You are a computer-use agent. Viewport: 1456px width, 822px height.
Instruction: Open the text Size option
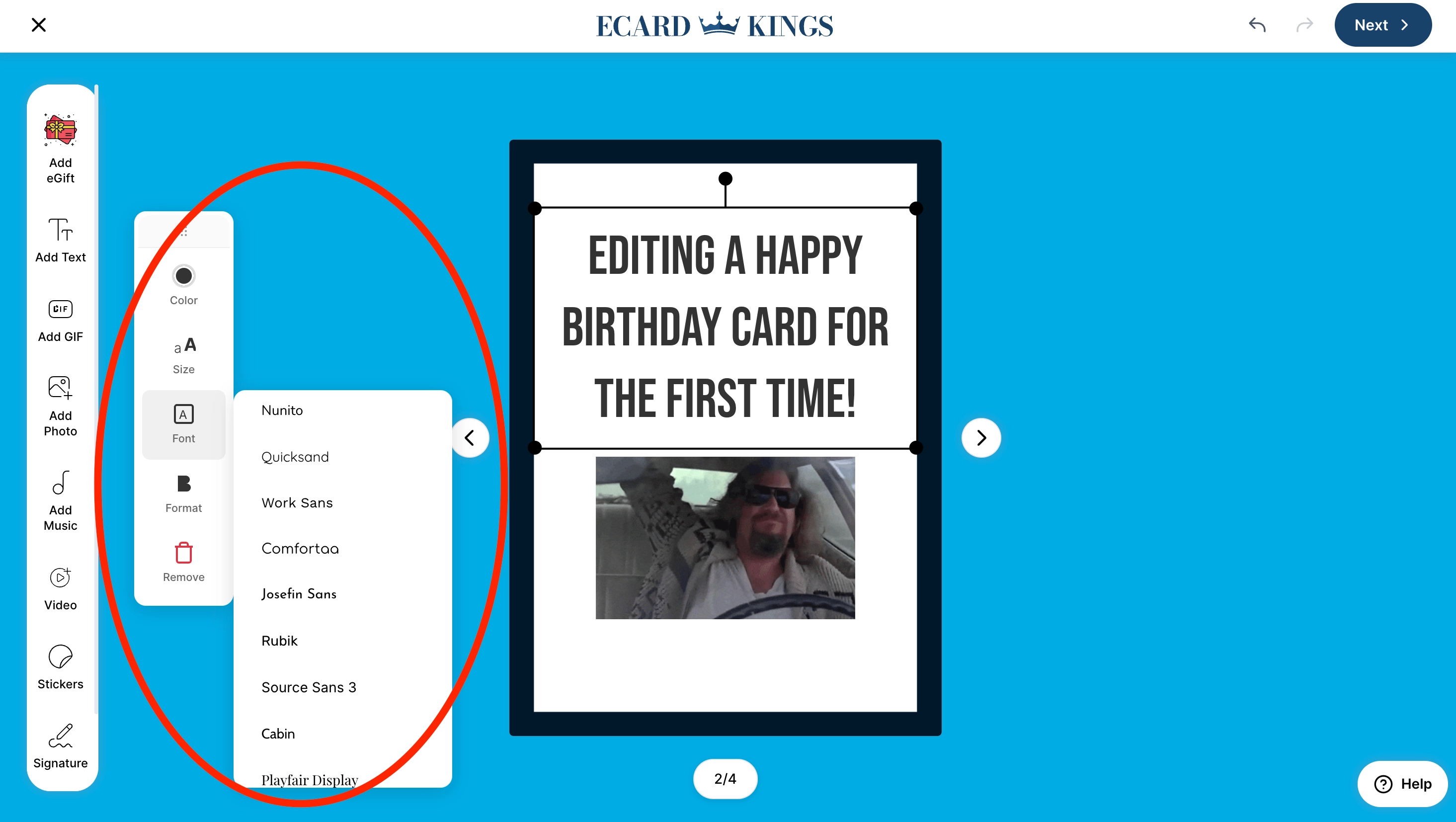184,356
